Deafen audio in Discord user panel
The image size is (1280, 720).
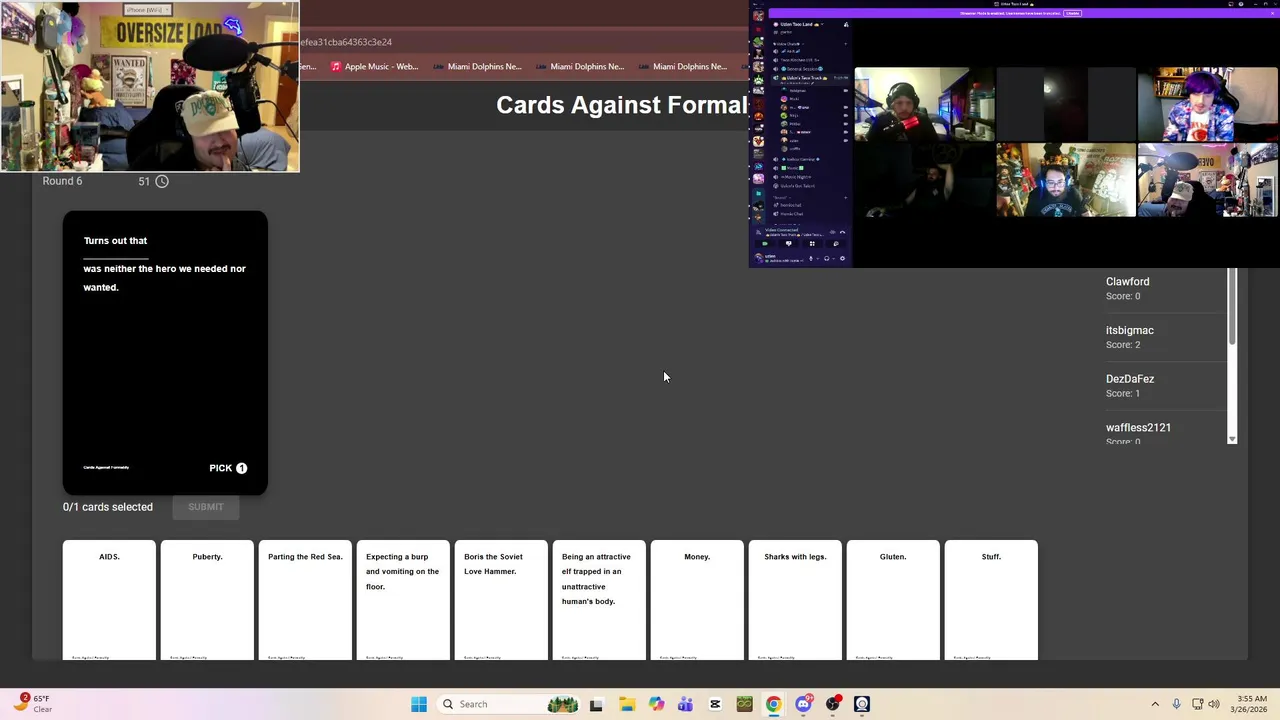pos(827,258)
